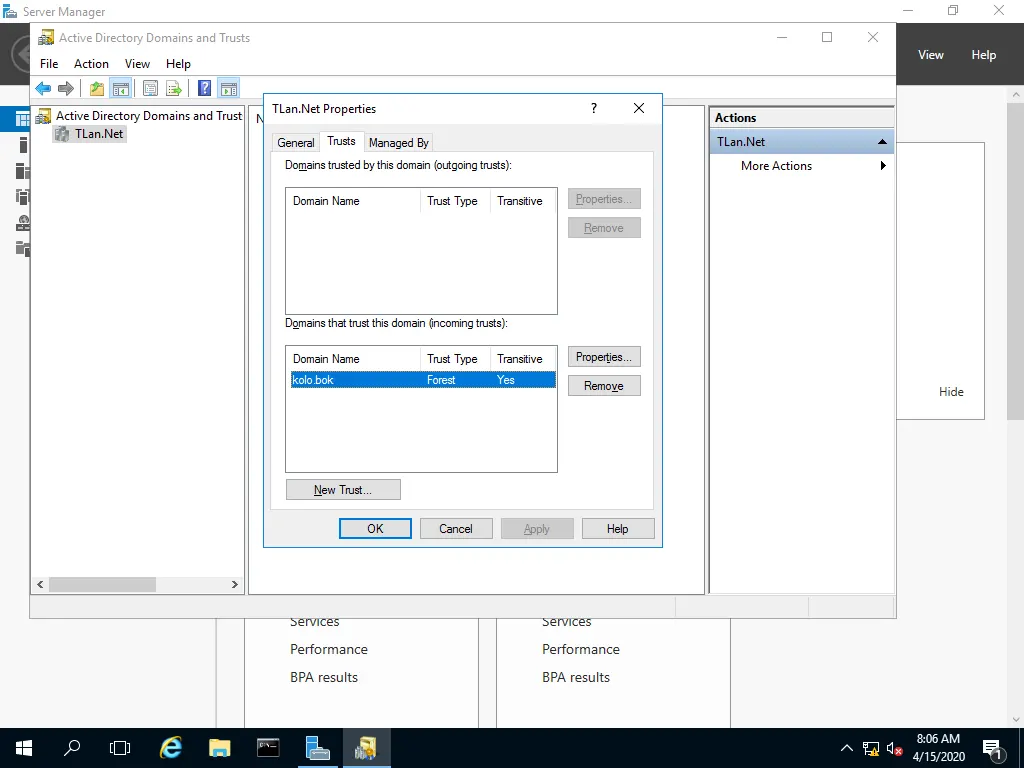Open the View menu in Domains and Trusts

pyautogui.click(x=137, y=63)
